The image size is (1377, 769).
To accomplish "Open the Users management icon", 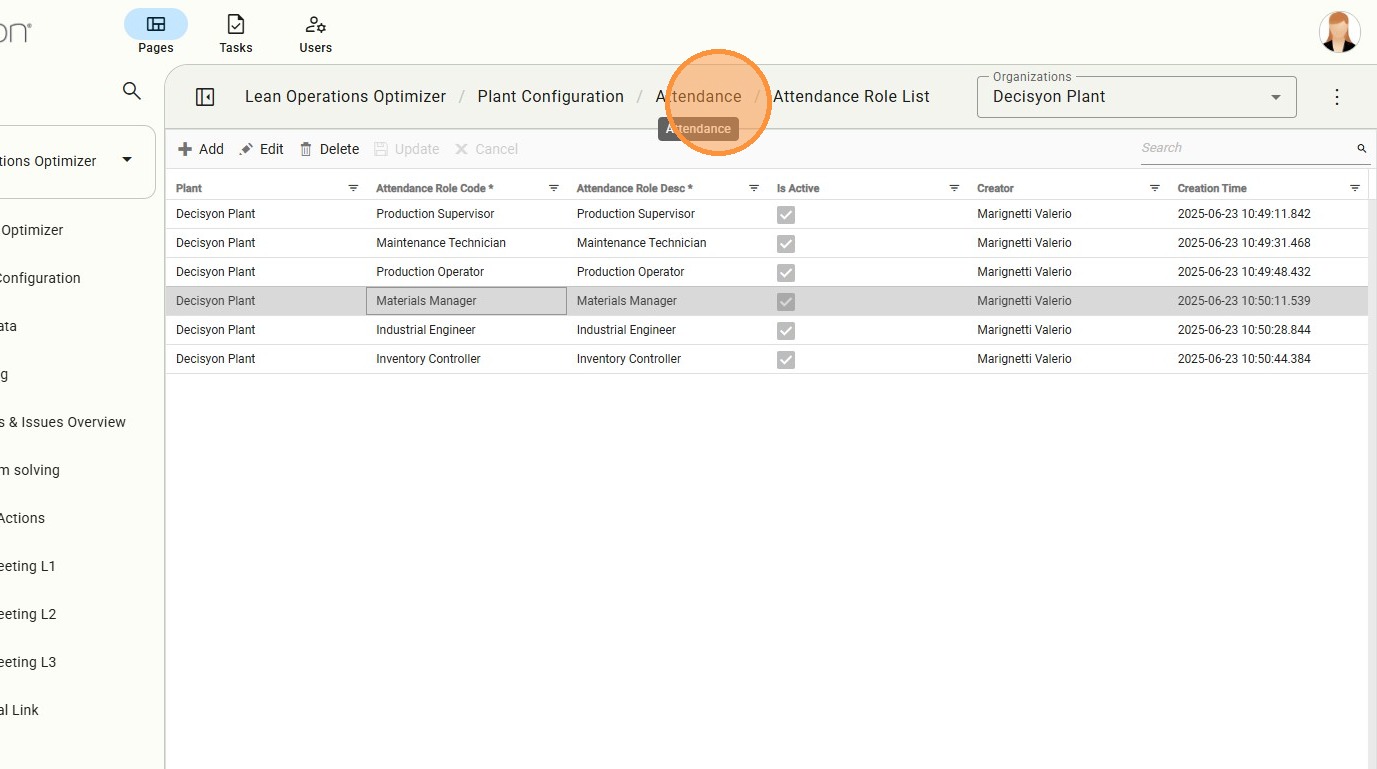I will 315,24.
